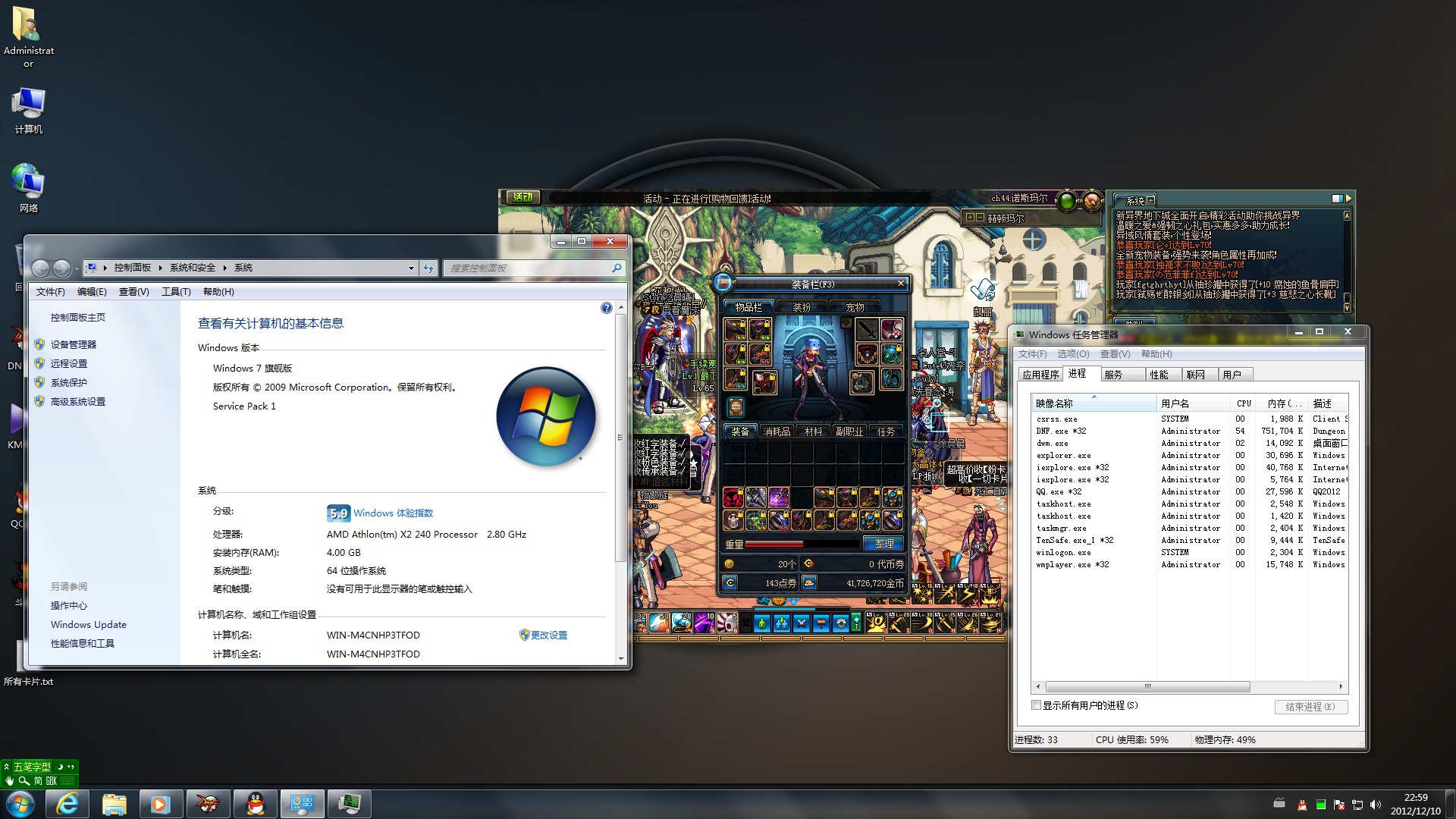Toggle the chat window mode button in 系统 panel
This screenshot has height=819, width=1456.
tap(1337, 199)
